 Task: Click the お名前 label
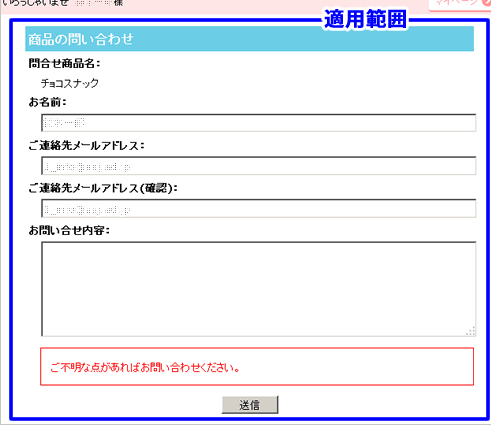click(x=47, y=102)
